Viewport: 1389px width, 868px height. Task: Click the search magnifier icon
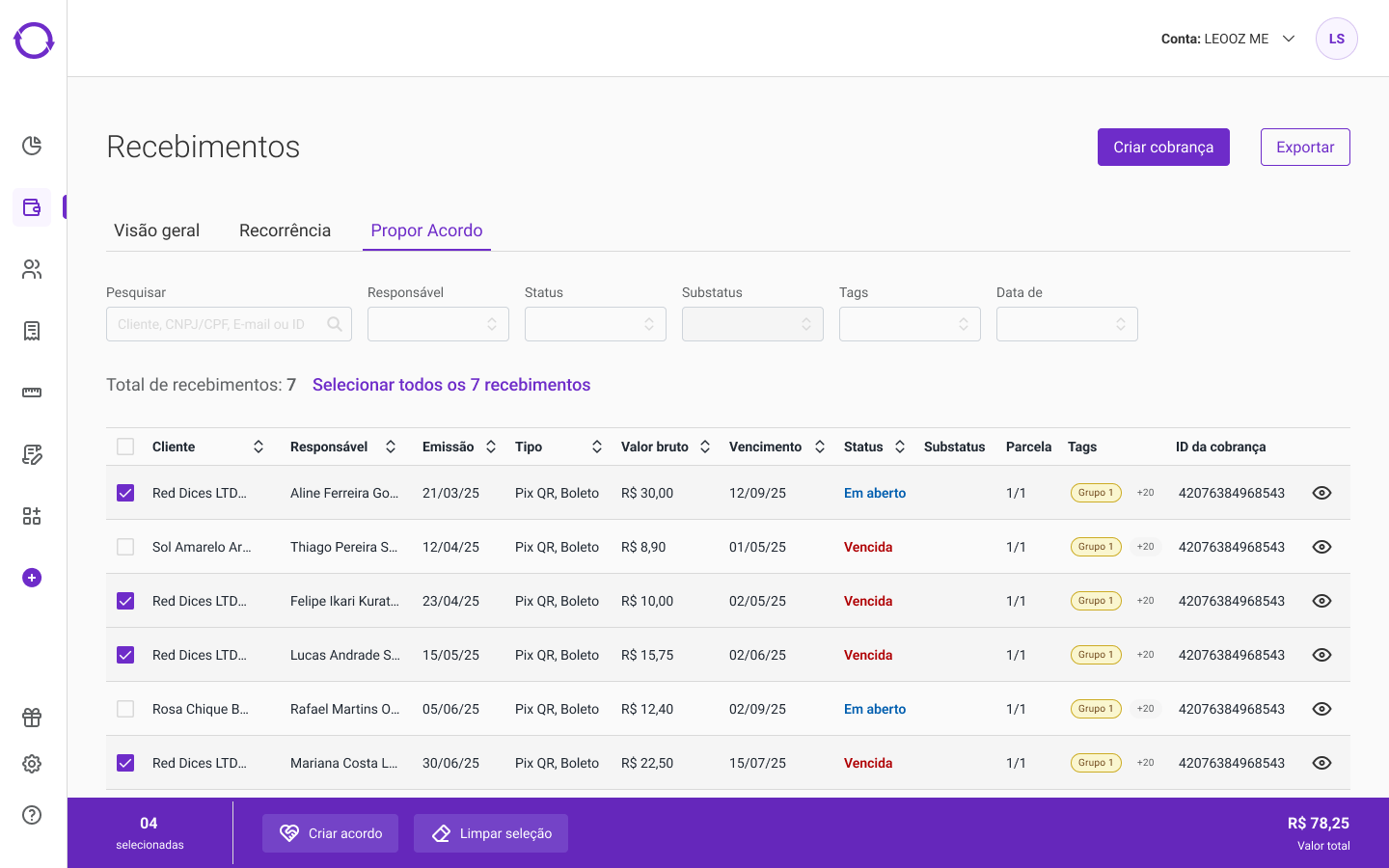point(335,324)
